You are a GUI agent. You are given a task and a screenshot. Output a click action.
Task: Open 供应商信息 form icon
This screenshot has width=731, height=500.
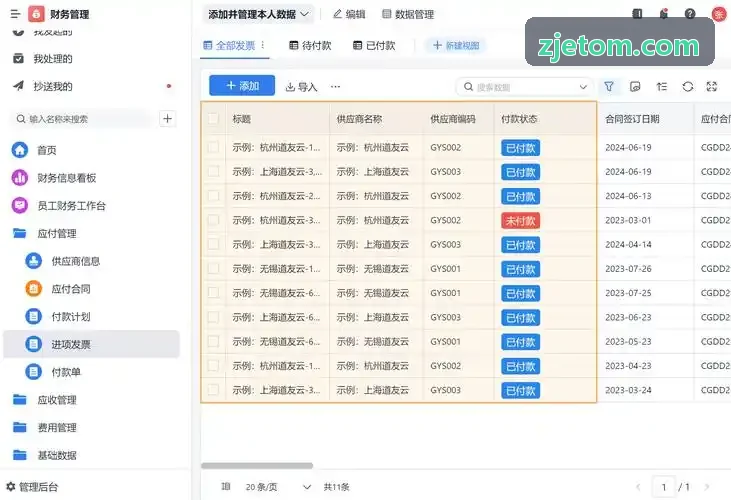click(x=34, y=261)
